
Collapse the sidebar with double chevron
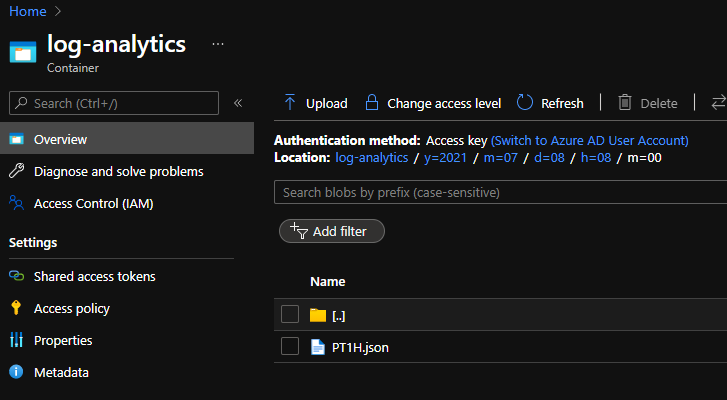coord(238,103)
